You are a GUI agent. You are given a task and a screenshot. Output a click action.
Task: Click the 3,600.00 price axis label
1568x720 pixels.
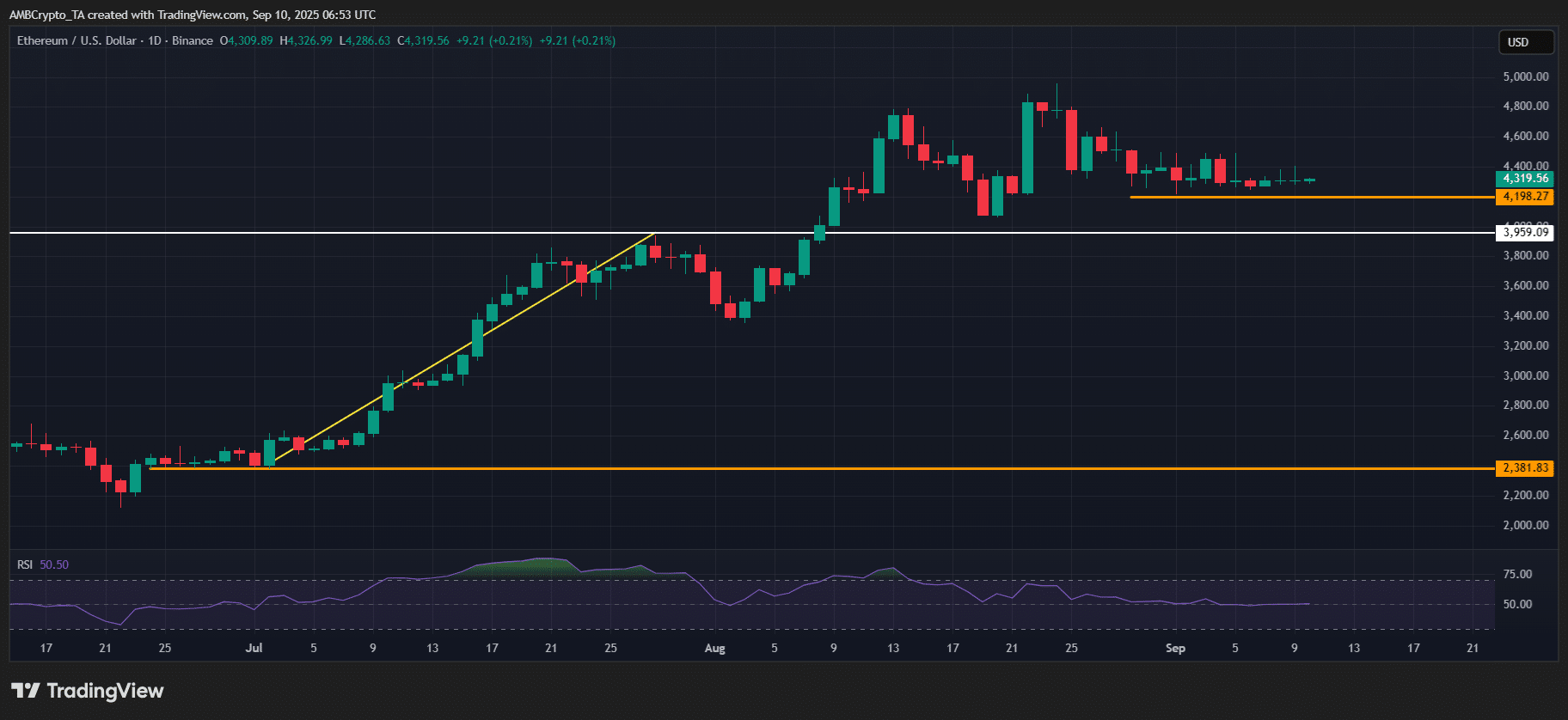(x=1525, y=285)
